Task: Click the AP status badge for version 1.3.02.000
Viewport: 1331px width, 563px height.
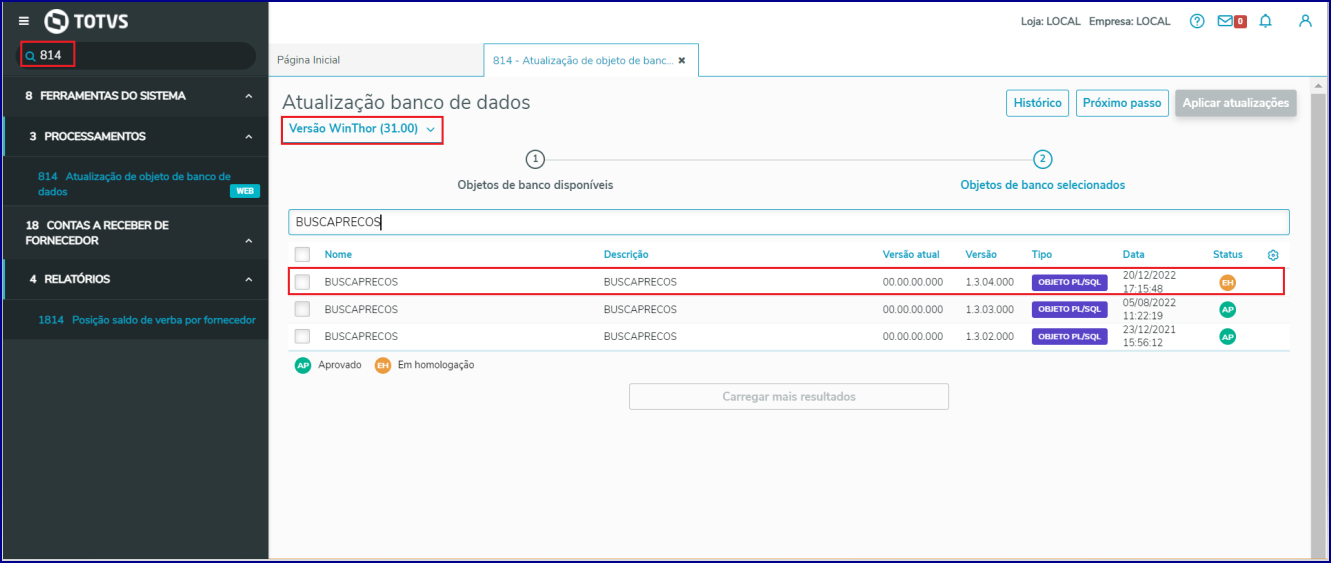Action: click(1227, 337)
